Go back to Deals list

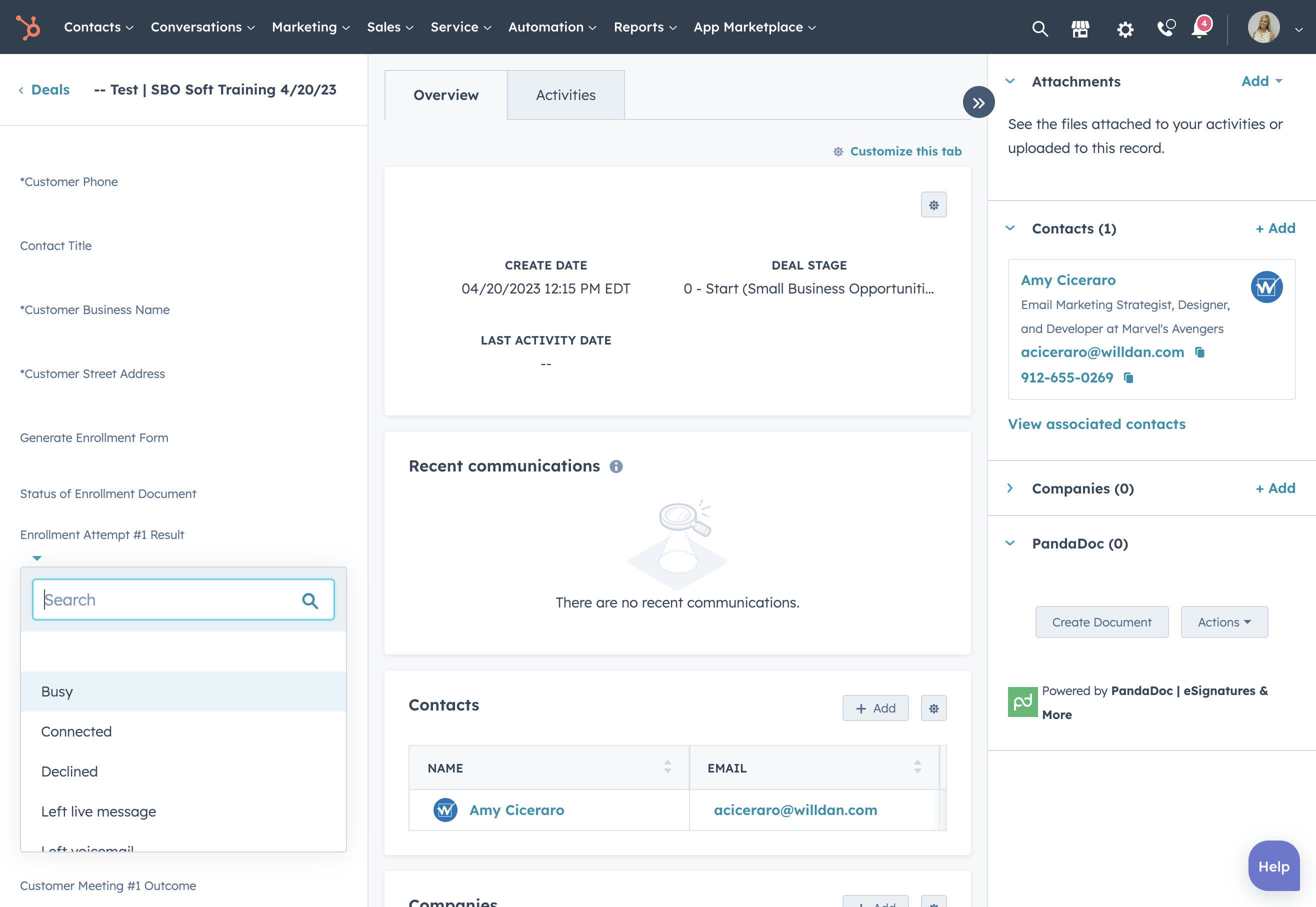tap(44, 90)
